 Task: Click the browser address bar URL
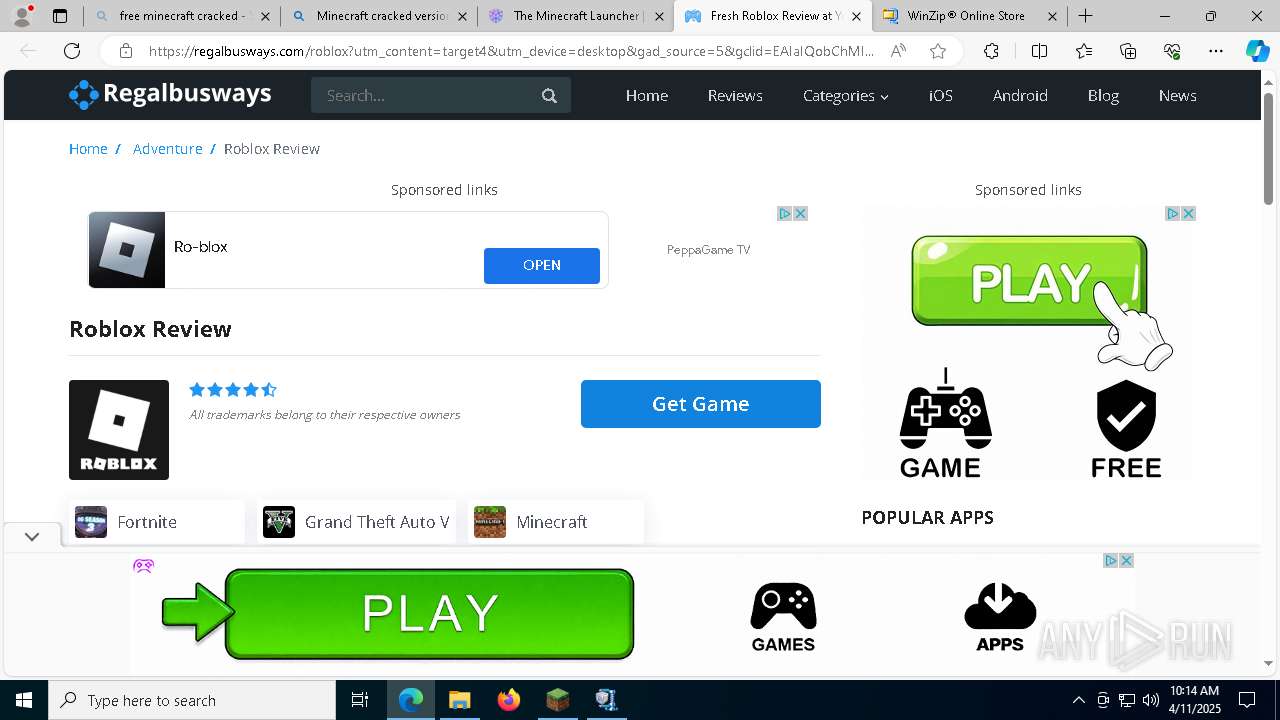click(x=510, y=51)
